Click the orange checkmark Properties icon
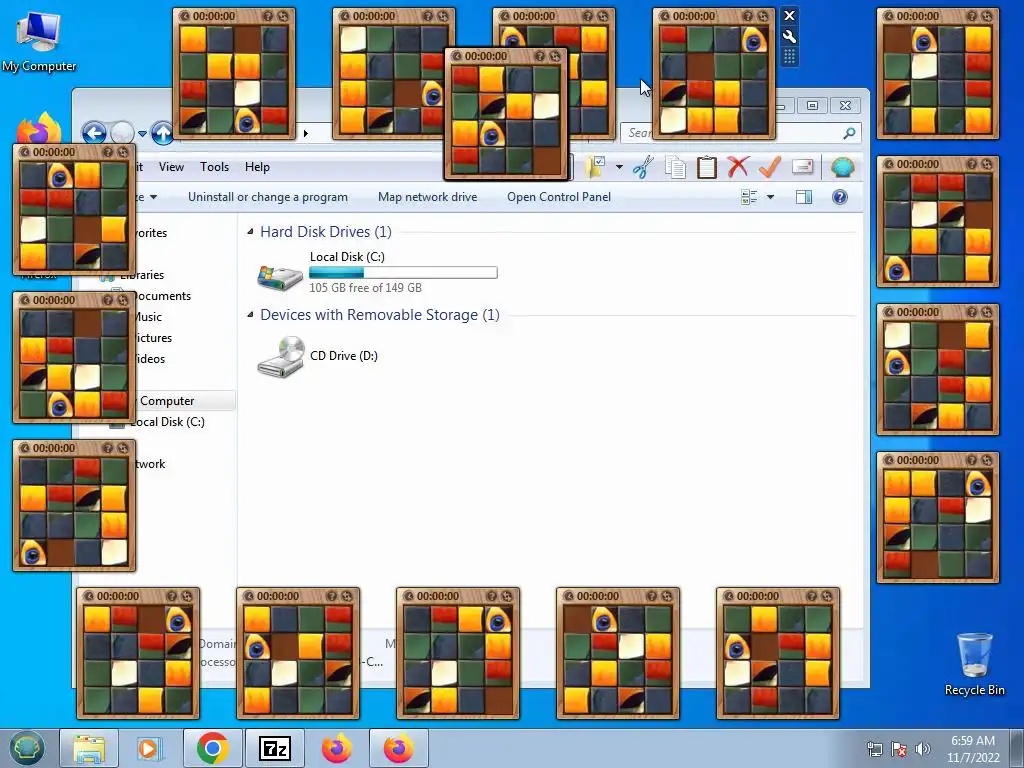The image size is (1024, 768). coord(770,167)
